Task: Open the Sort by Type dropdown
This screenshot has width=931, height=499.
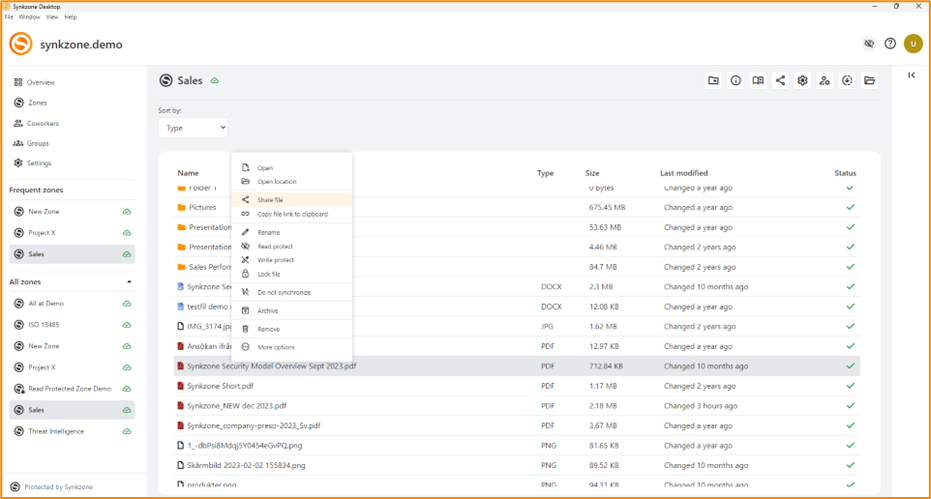Action: (x=193, y=128)
